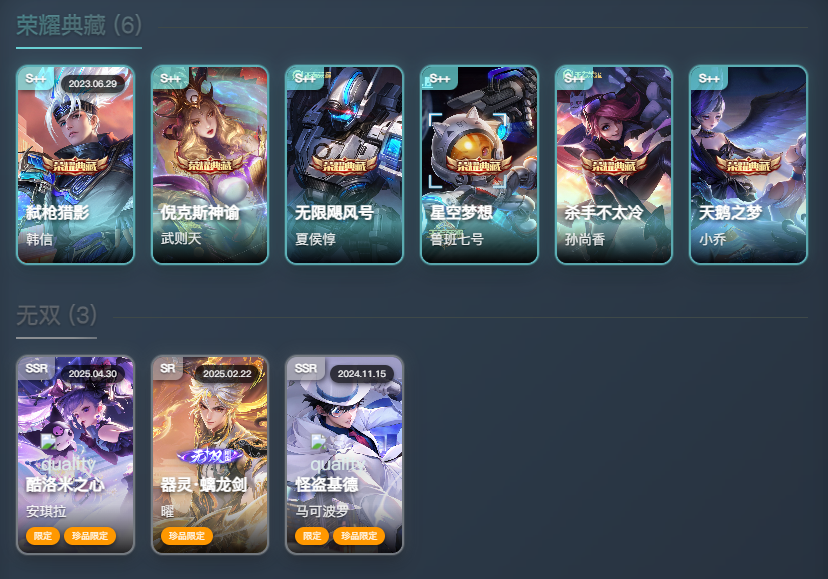Screen dimensions: 828x579
Task: View the 怪盗基德 马可波罗 skin card
Action: pos(344,455)
